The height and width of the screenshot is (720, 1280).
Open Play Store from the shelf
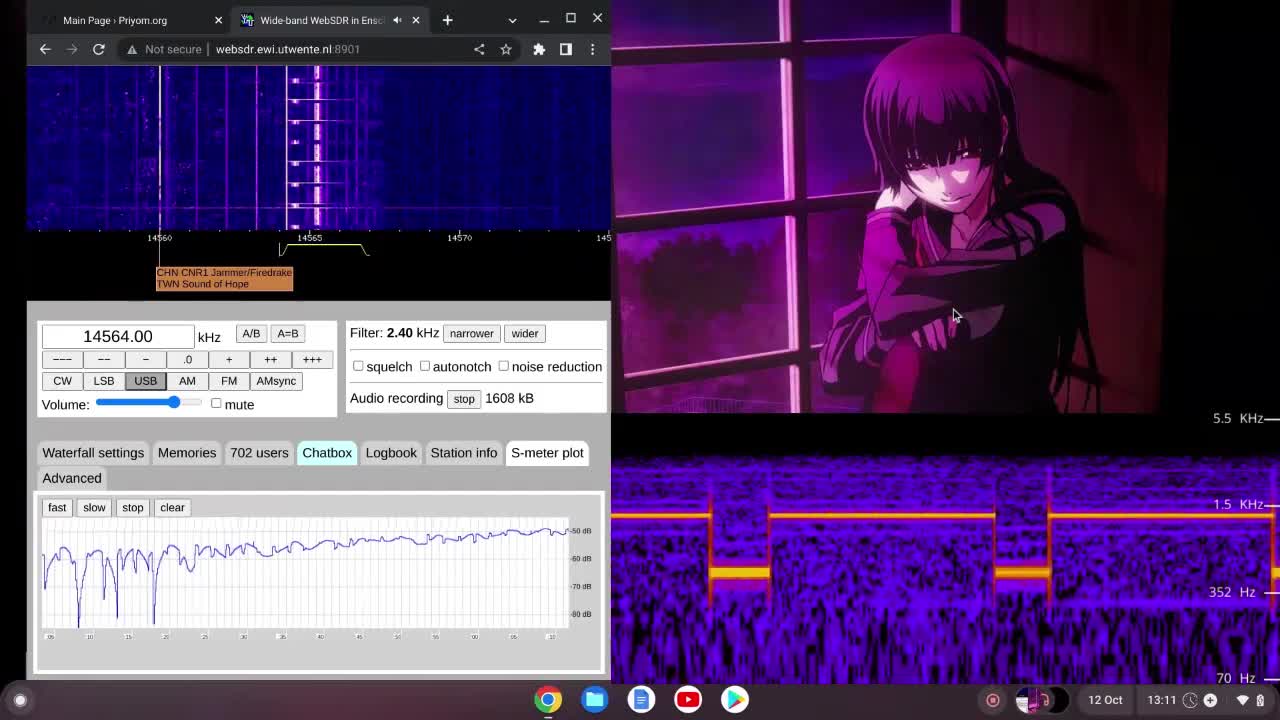(x=735, y=700)
